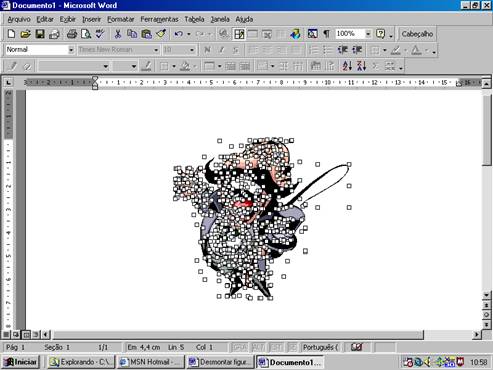Click the Iniciar start button
Image resolution: width=493 pixels, height=370 pixels.
click(x=21, y=362)
